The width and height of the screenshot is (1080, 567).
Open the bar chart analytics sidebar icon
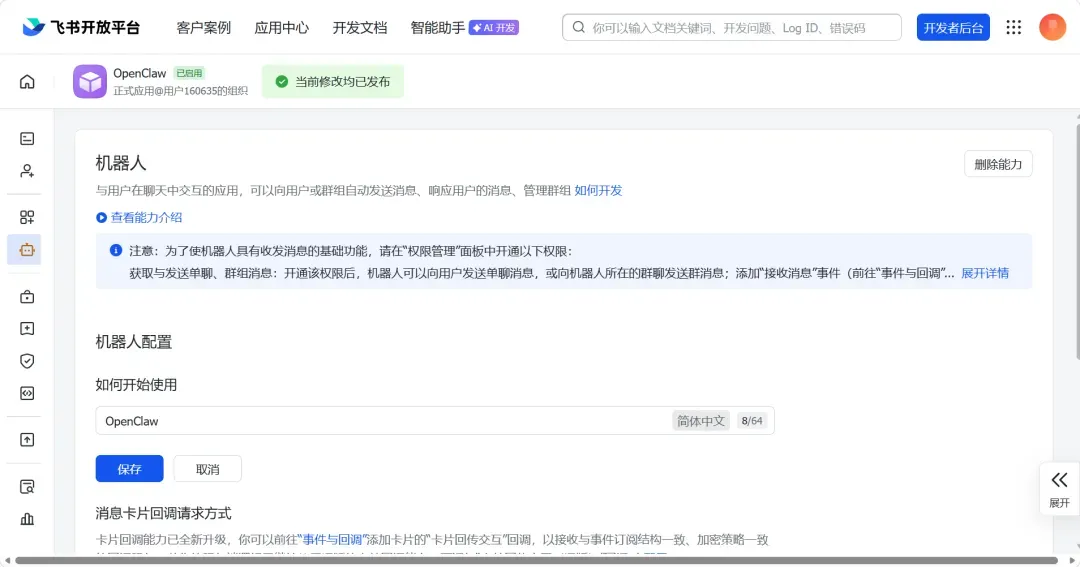pos(27,519)
